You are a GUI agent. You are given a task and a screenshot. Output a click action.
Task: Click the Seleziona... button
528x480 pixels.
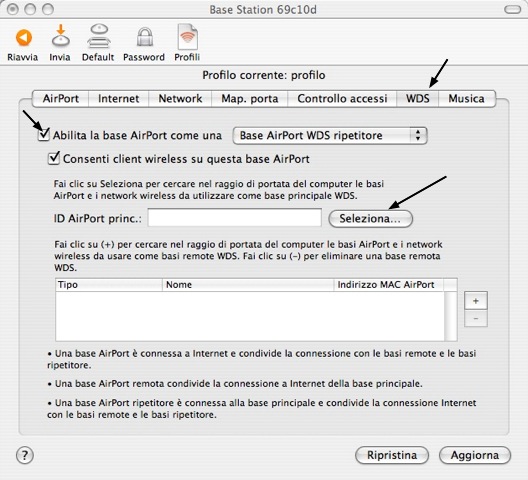(x=370, y=219)
